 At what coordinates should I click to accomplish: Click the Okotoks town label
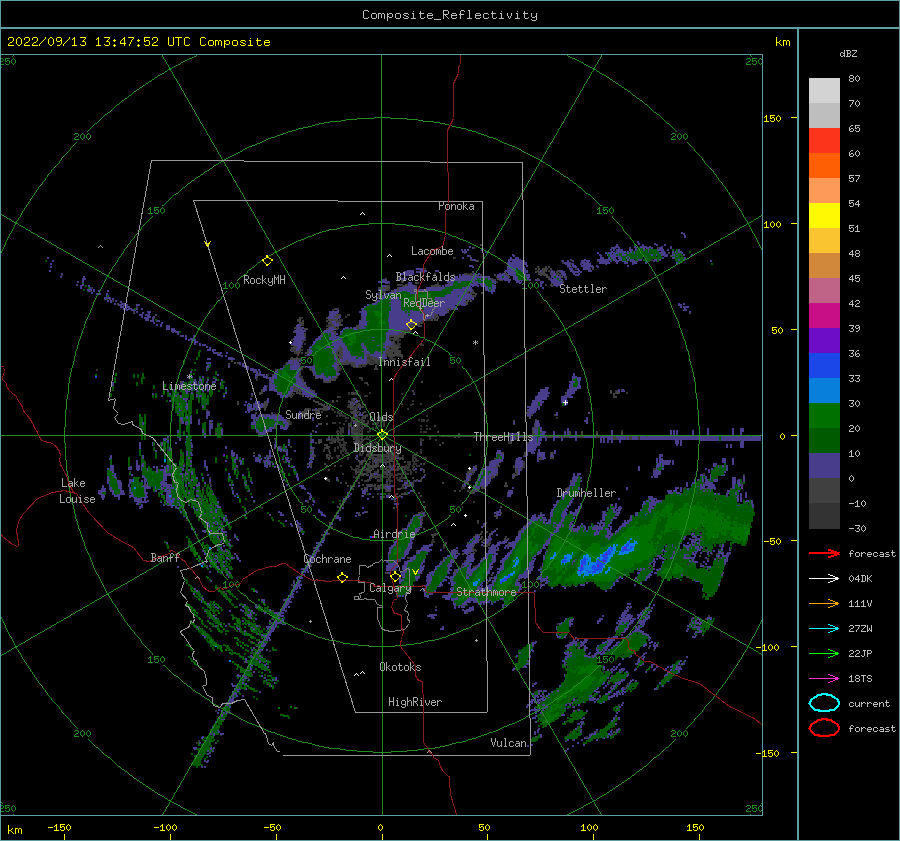pos(400,667)
